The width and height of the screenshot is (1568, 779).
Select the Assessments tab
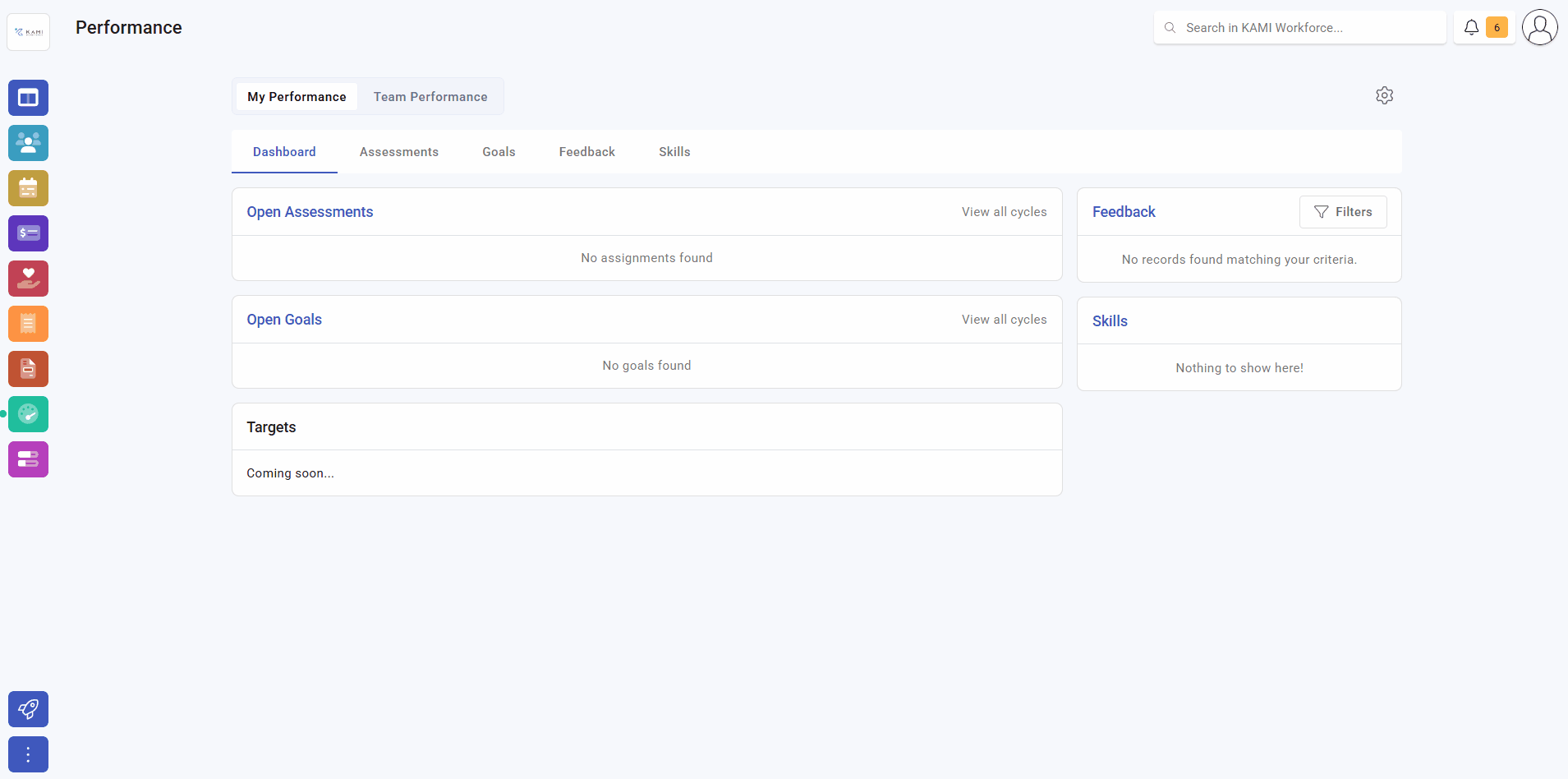click(398, 152)
